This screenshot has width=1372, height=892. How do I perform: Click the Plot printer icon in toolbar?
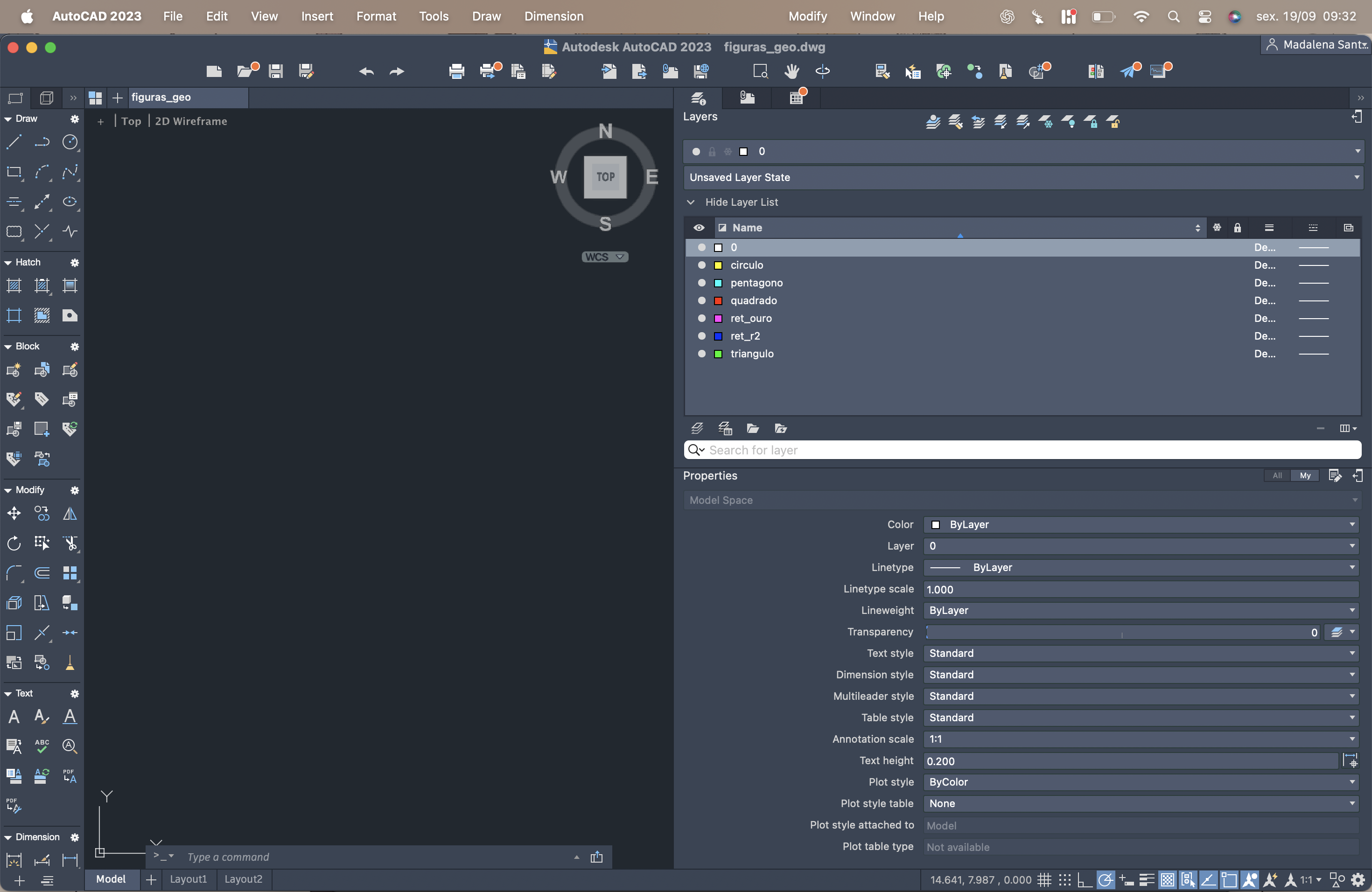tap(456, 71)
